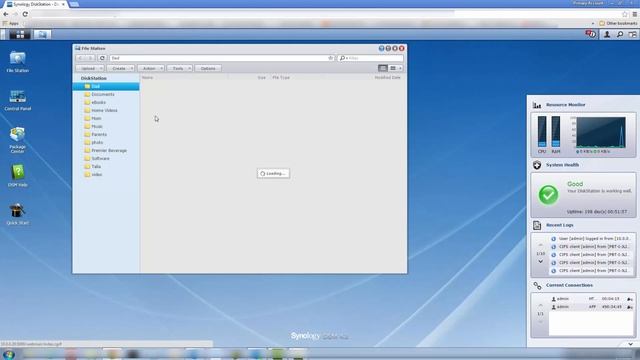Launch Package Center from the desktop
This screenshot has width=640, height=360.
18,140
